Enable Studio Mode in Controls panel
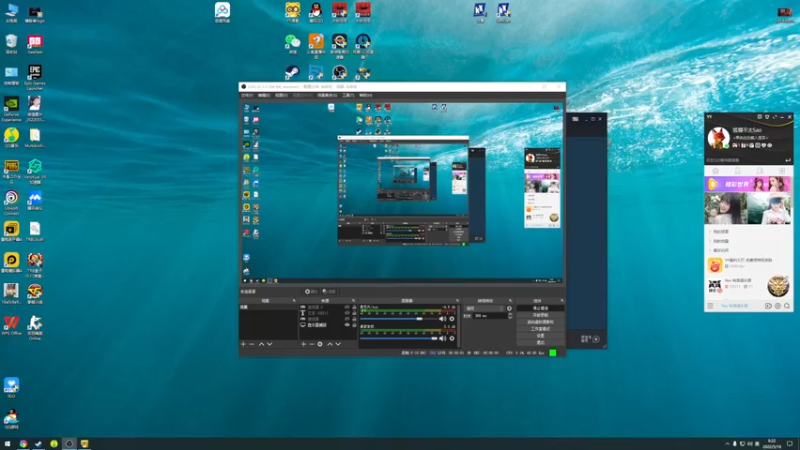800x450 pixels. pyautogui.click(x=540, y=329)
